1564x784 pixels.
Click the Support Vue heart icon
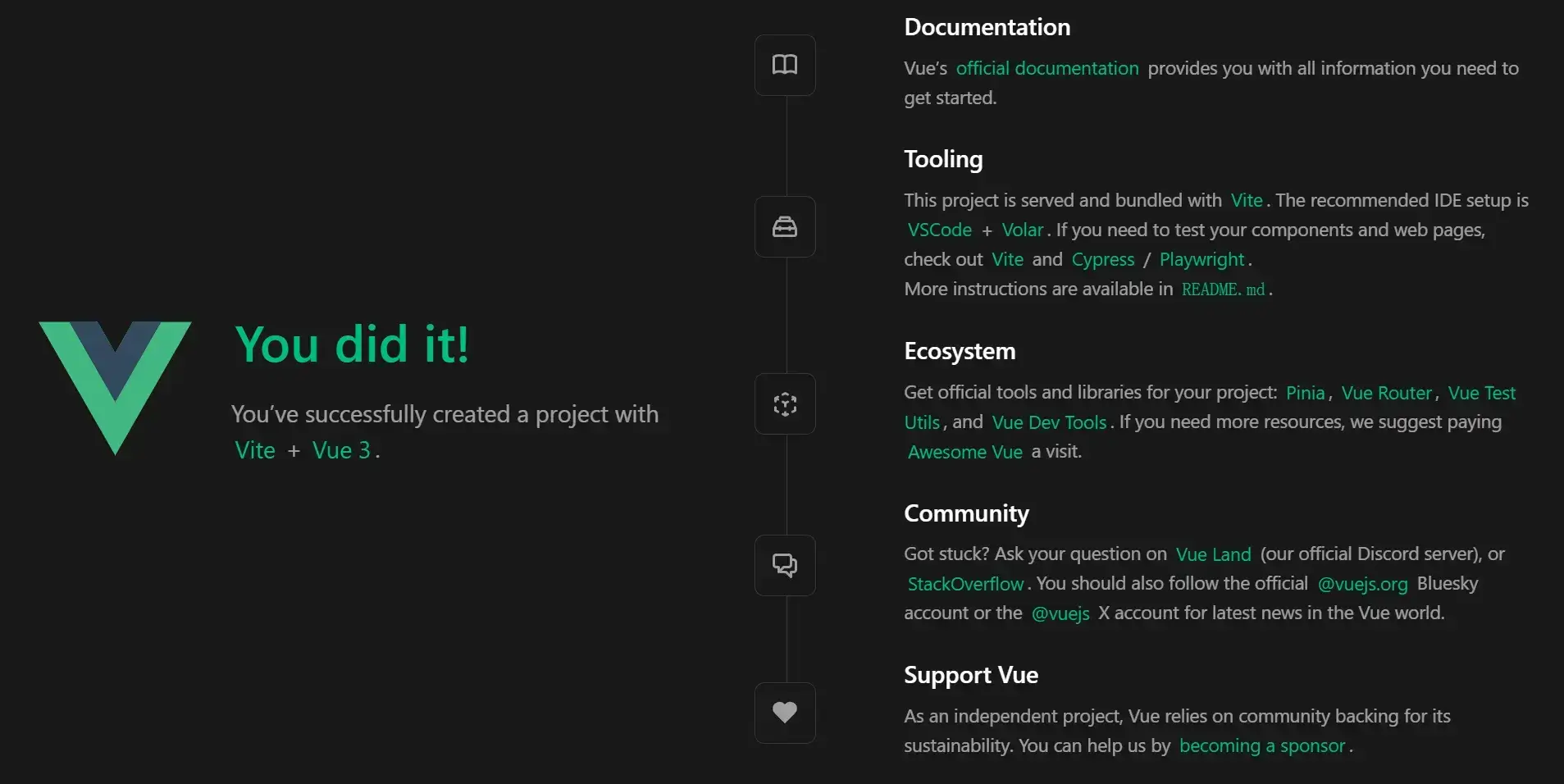[785, 713]
